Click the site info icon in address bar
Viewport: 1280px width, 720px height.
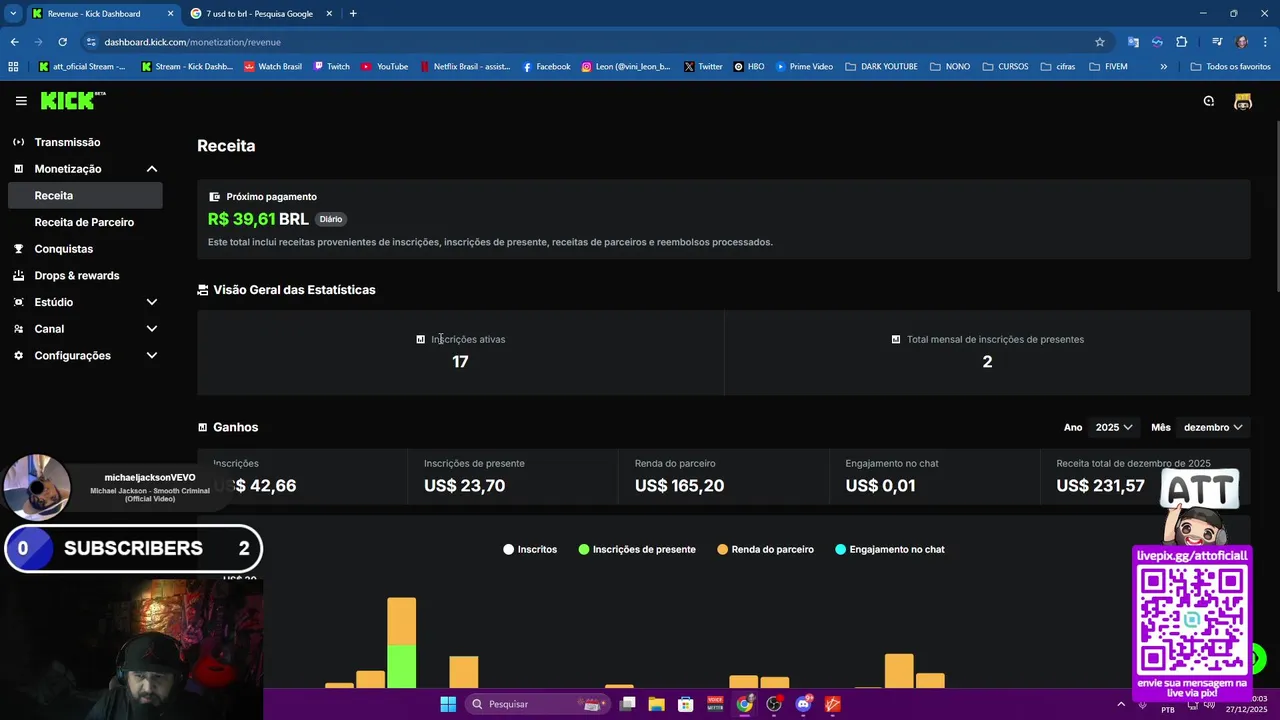91,42
